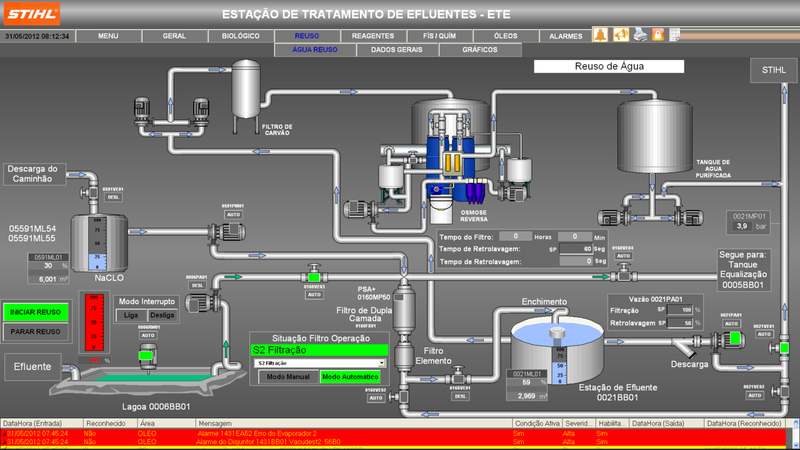Open the BIOLÓGICO tab
800x450 pixels.
tap(241, 36)
